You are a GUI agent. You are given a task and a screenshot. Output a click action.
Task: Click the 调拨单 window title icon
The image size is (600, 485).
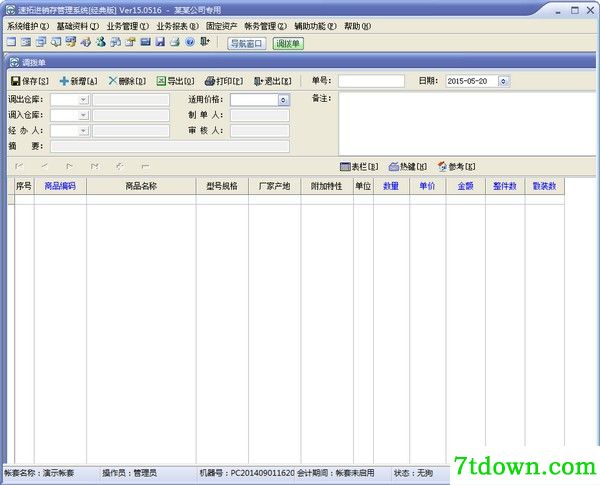[15, 62]
